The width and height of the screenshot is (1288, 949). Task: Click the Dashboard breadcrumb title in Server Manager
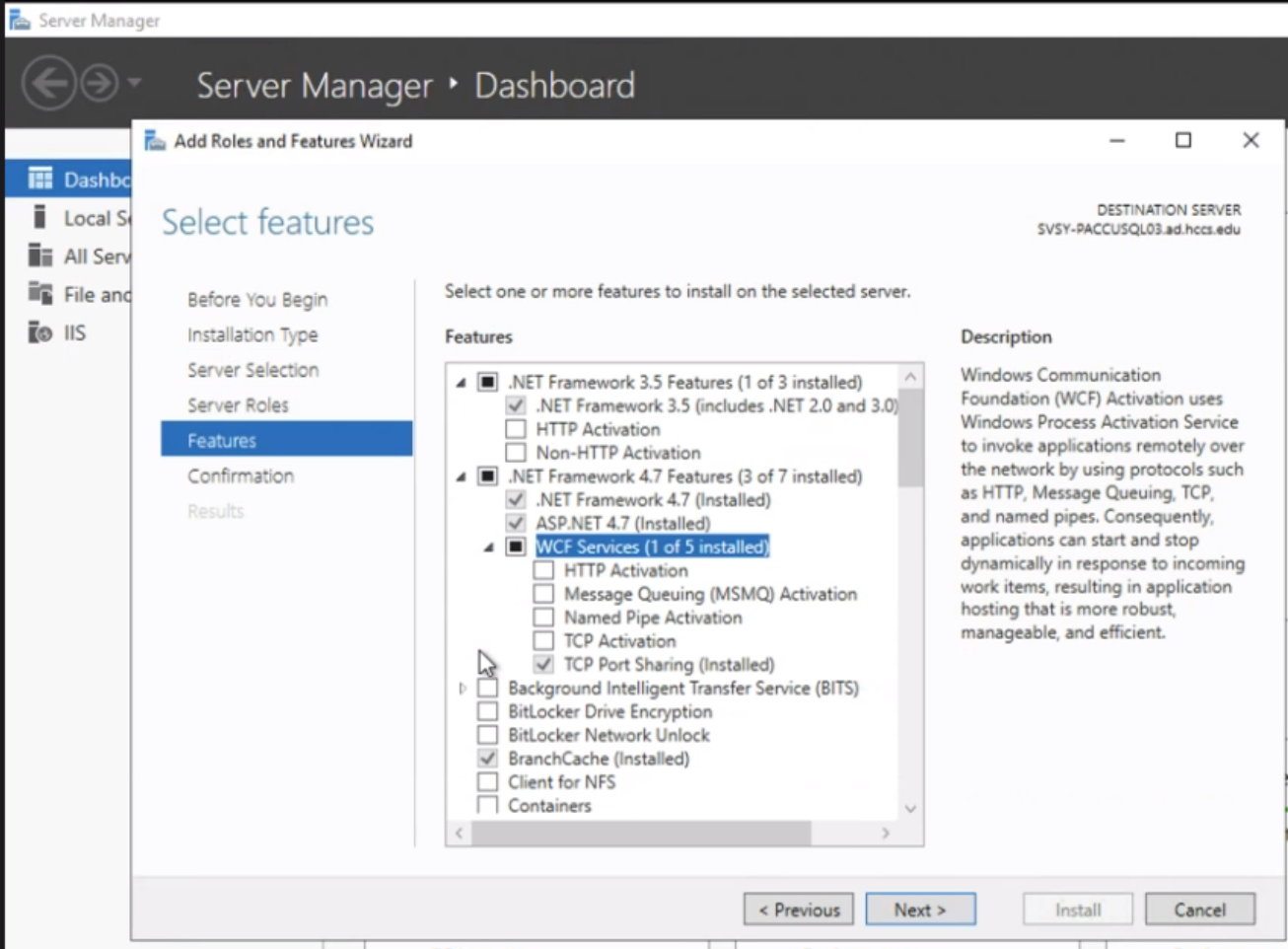coord(555,86)
